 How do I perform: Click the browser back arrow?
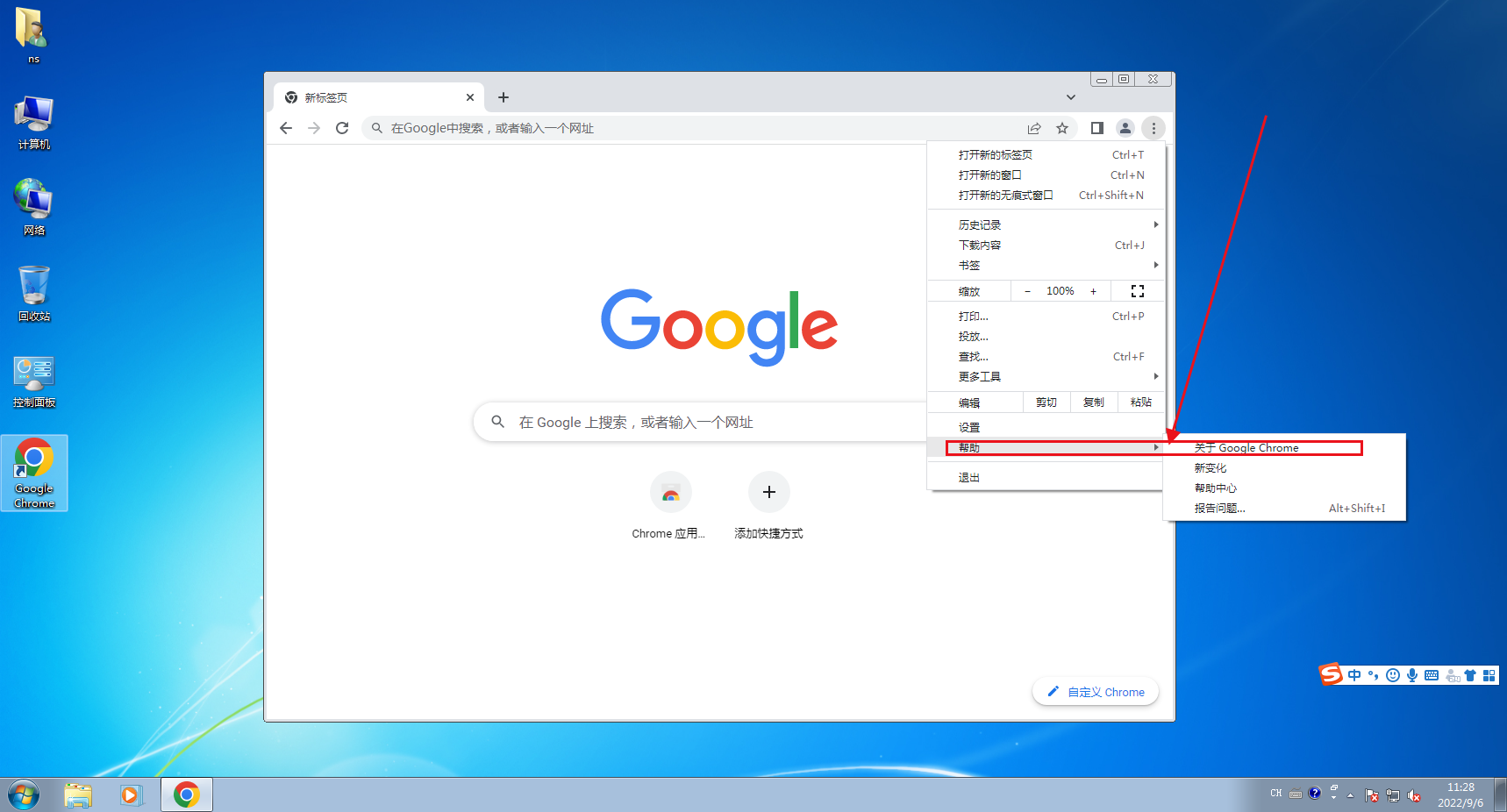coord(286,128)
